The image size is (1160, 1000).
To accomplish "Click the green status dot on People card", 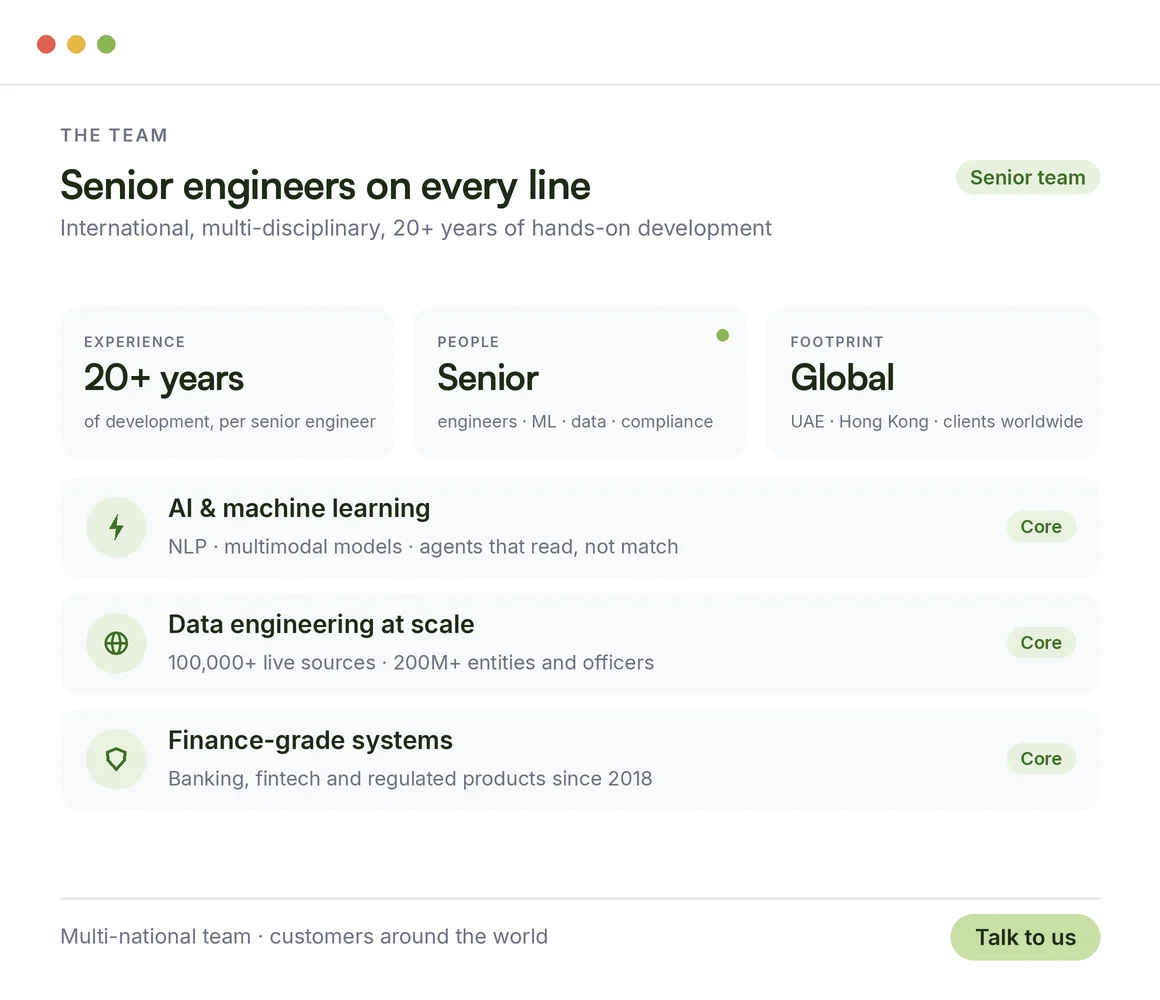I will point(723,335).
